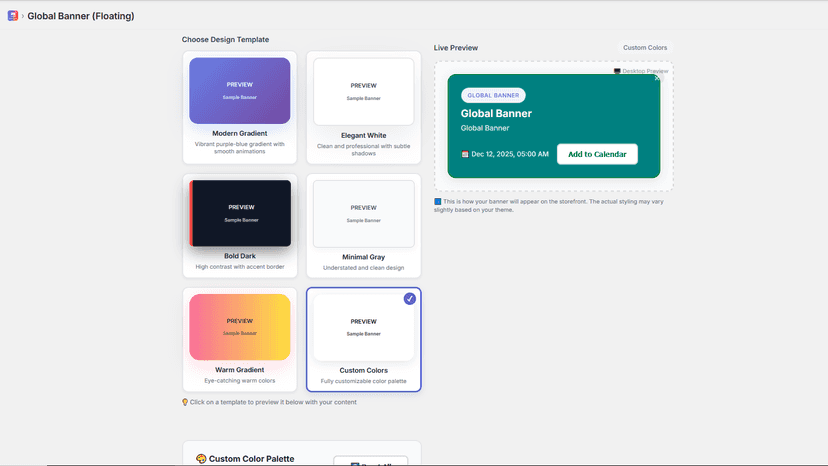The height and width of the screenshot is (466, 828).
Task: Click the Reset button in the Custom Color Palette panel
Action: (371, 461)
